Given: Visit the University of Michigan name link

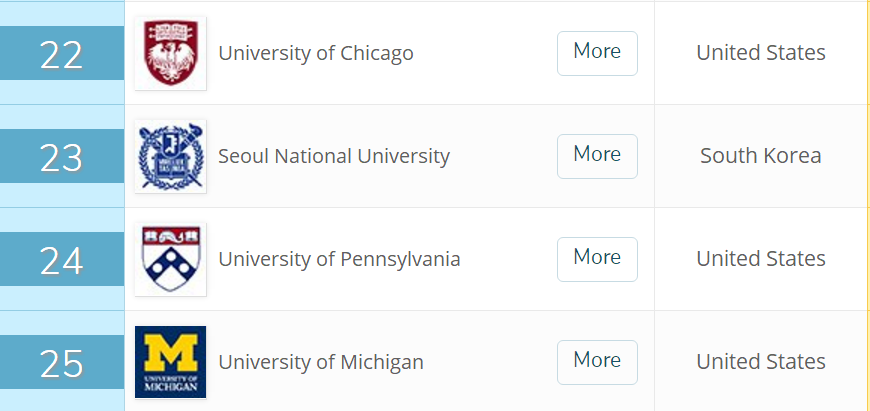Looking at the screenshot, I should (x=321, y=362).
